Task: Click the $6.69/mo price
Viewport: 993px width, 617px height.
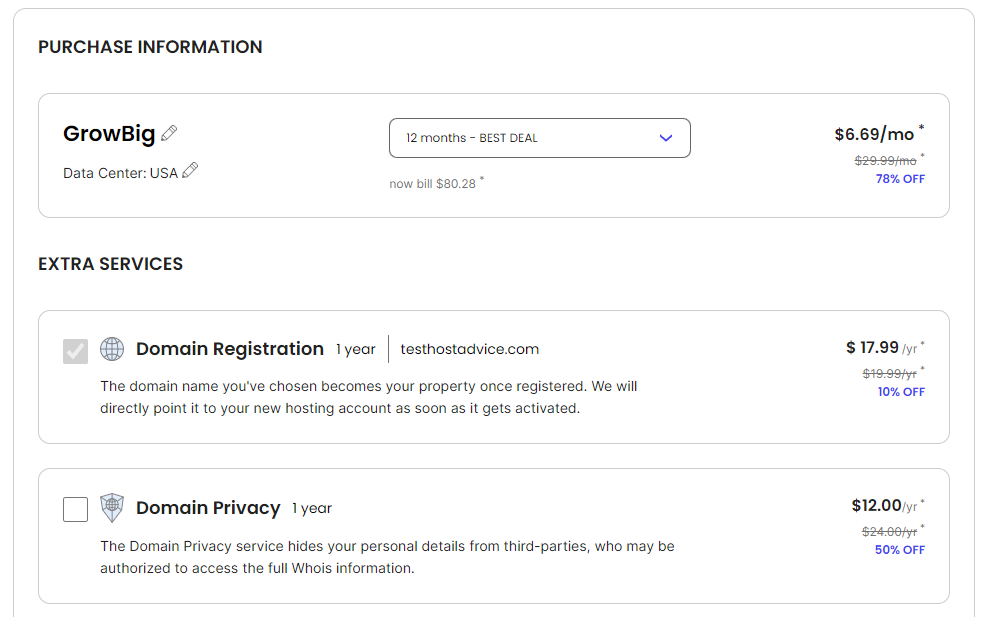Action: click(874, 134)
